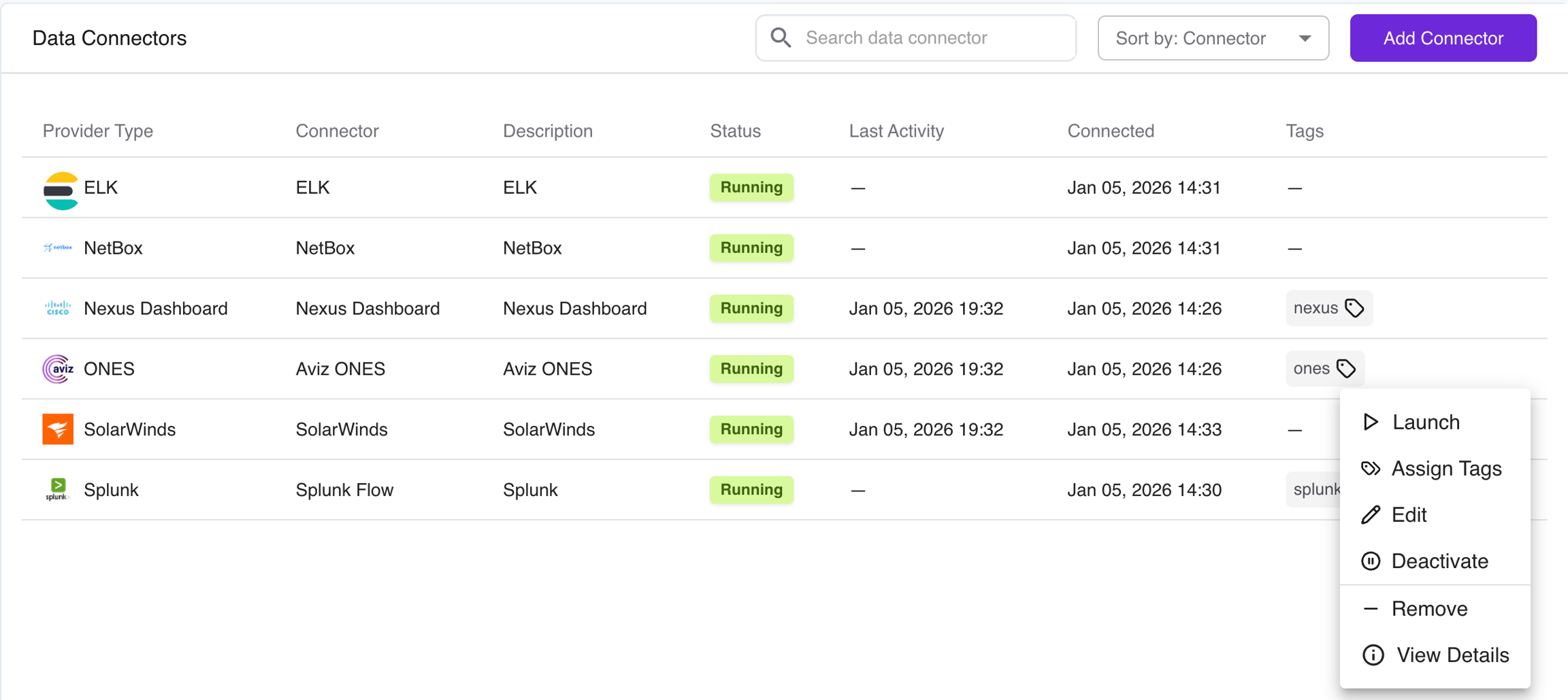
Task: Click the magnifying glass search icon
Action: pos(781,38)
